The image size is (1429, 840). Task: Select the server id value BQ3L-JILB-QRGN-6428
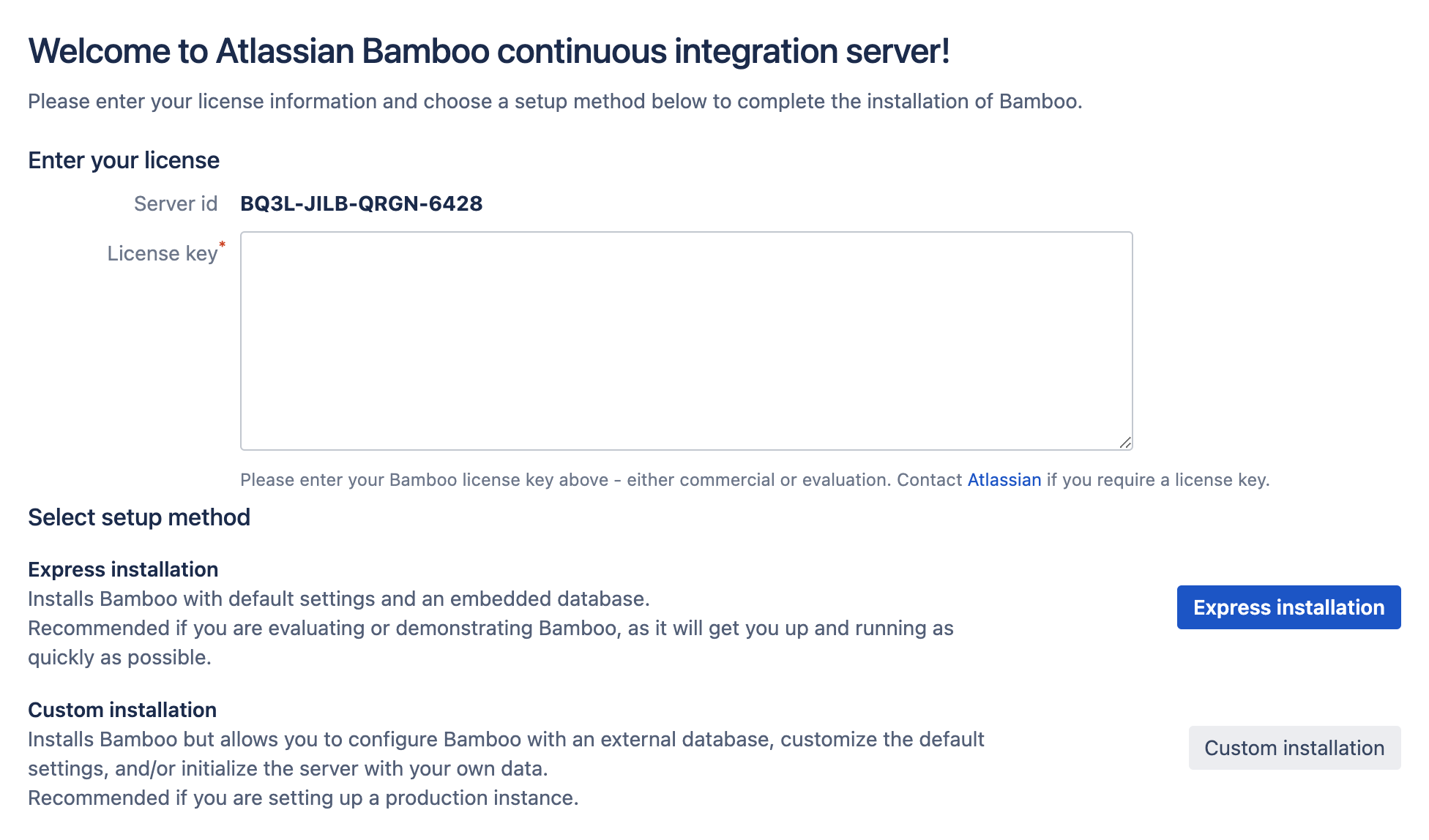[x=361, y=203]
